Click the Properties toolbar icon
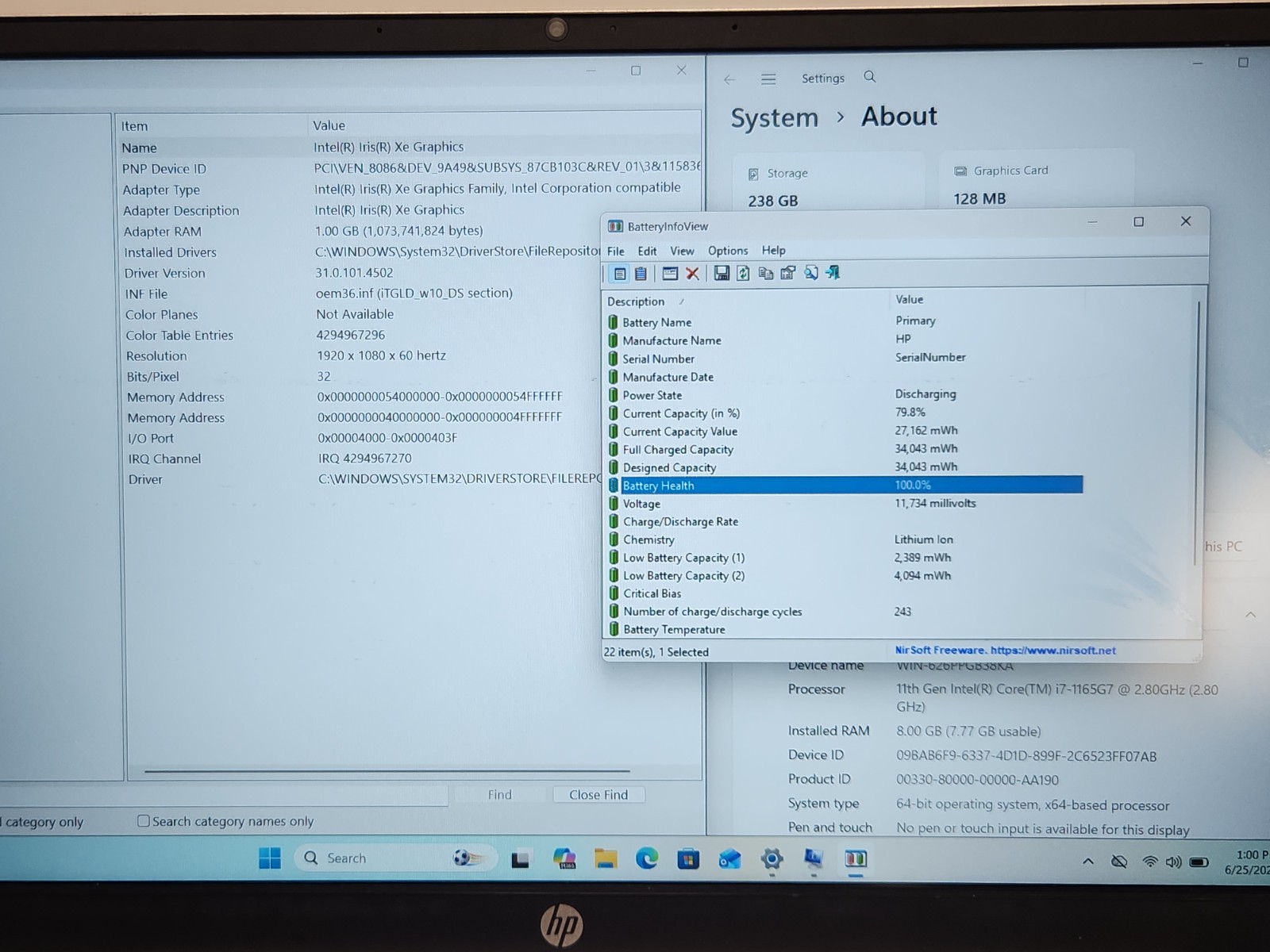The width and height of the screenshot is (1270, 952). (788, 274)
